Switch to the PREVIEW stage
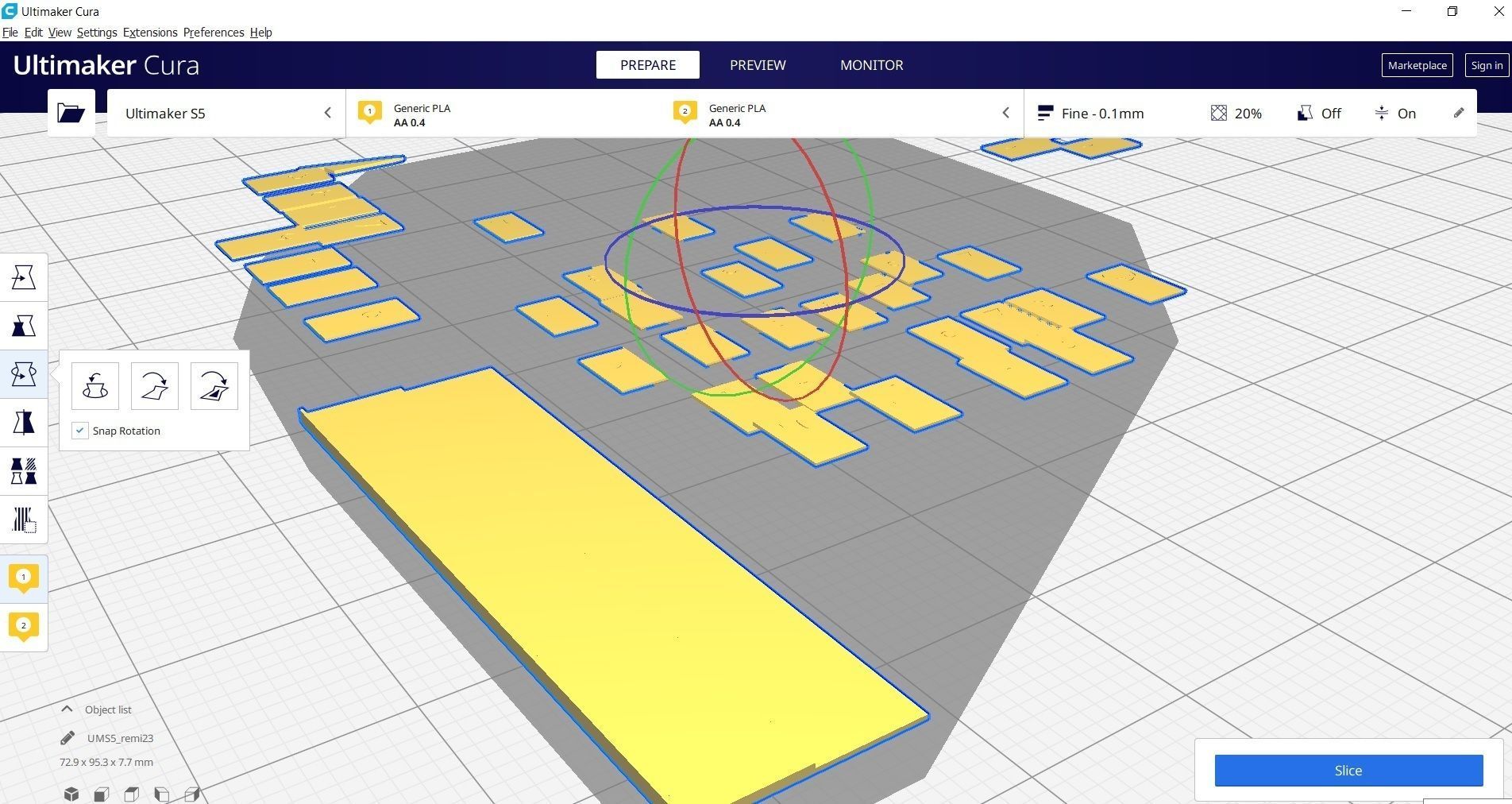Viewport: 1512px width, 804px height. pyautogui.click(x=758, y=65)
